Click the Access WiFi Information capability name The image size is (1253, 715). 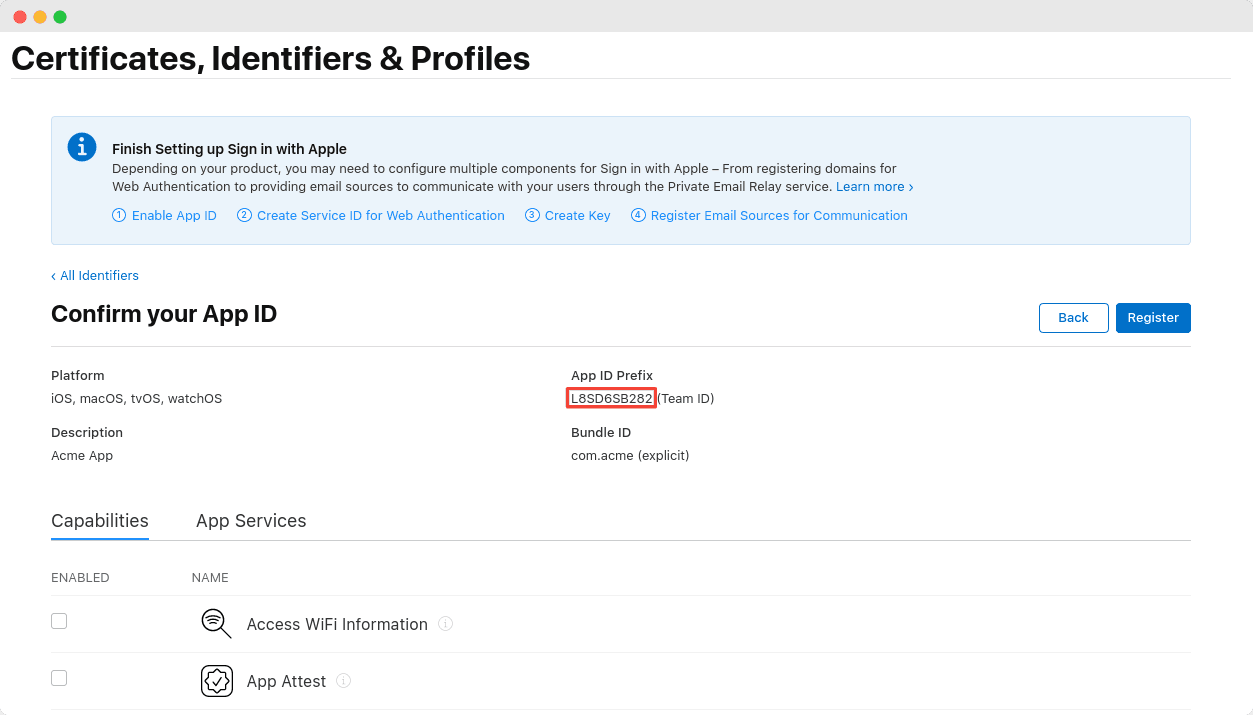coord(337,624)
